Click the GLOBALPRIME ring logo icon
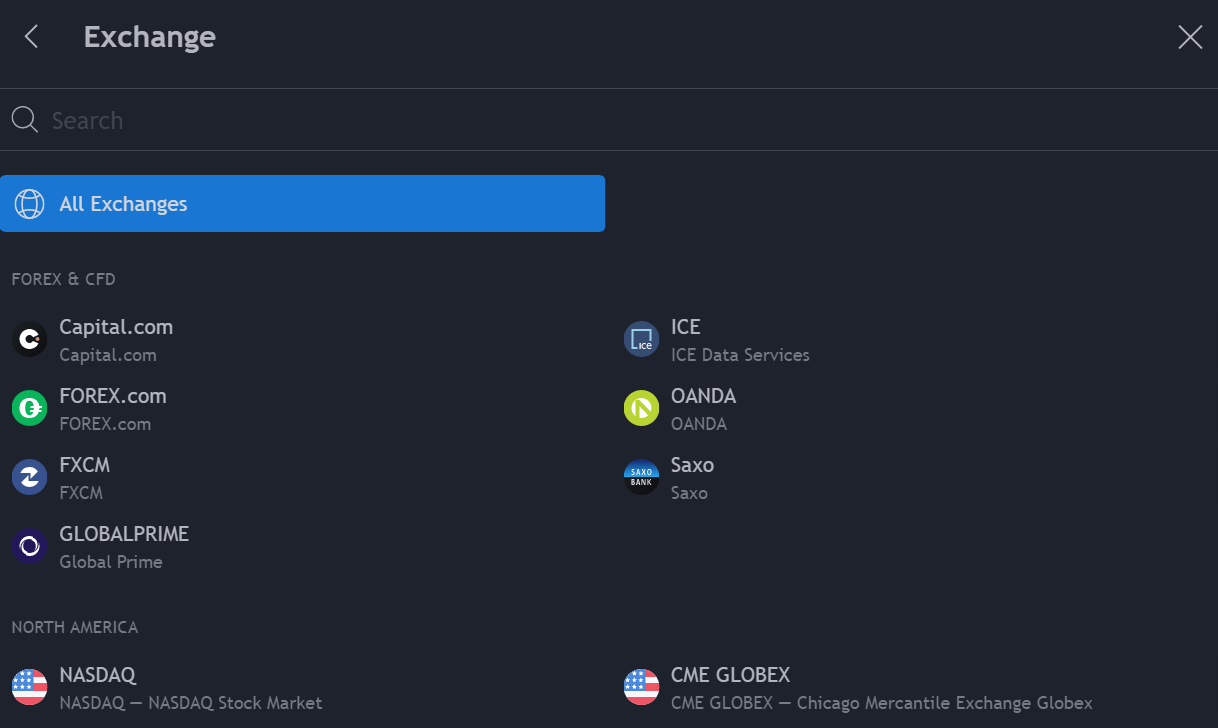1218x728 pixels. tap(29, 547)
